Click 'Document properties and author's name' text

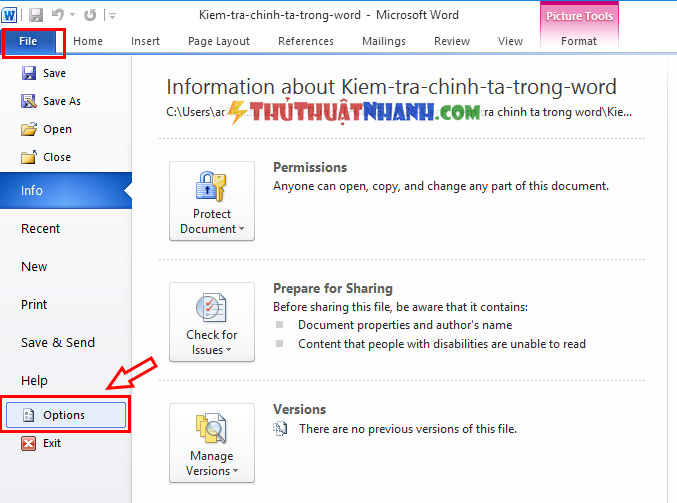coord(405,325)
